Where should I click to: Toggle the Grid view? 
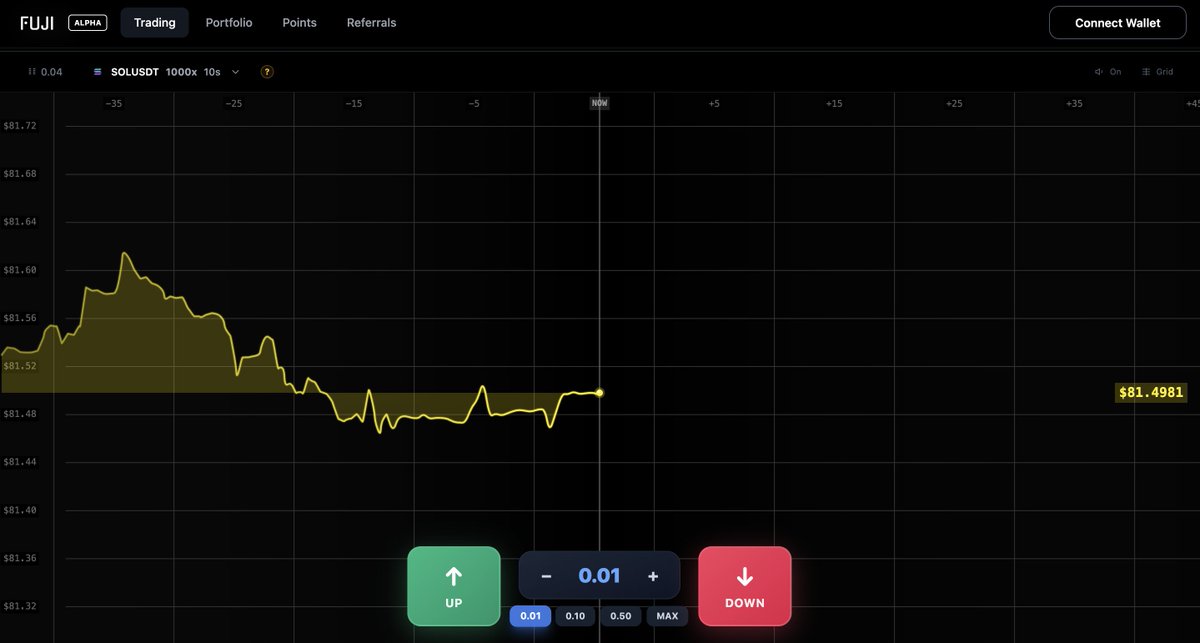[x=1158, y=72]
